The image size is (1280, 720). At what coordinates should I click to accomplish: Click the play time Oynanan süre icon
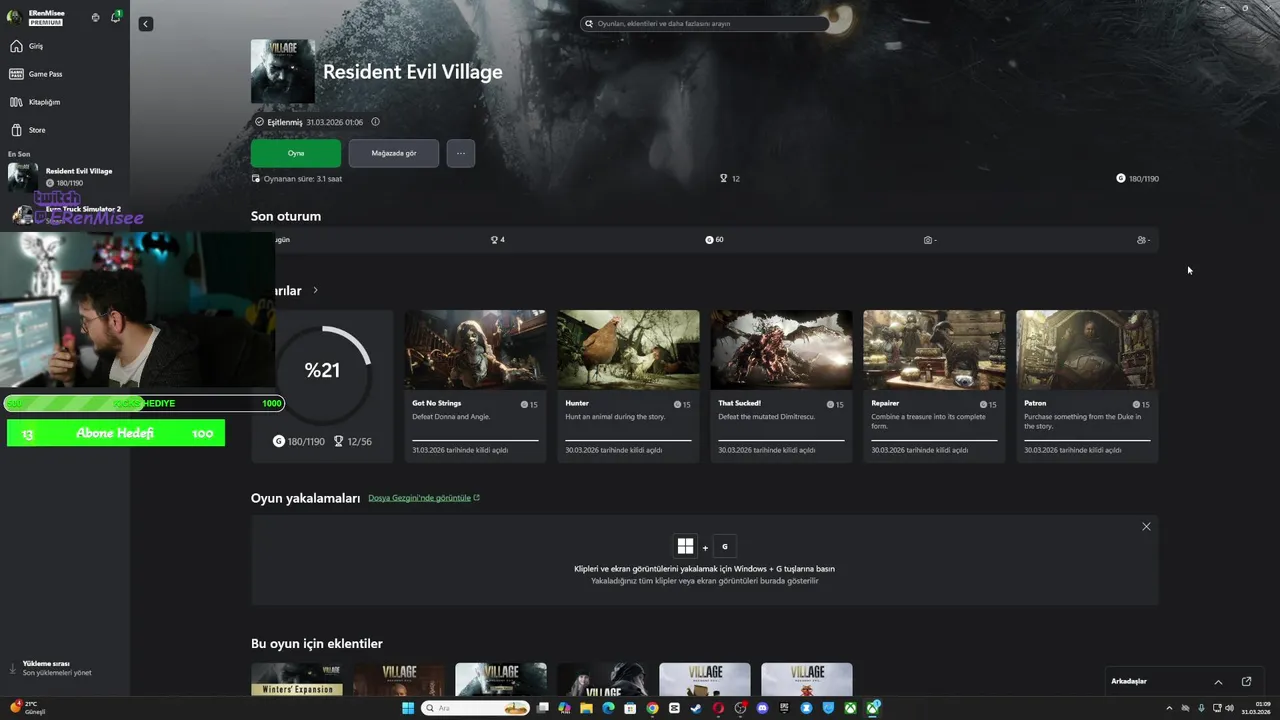tap(256, 178)
